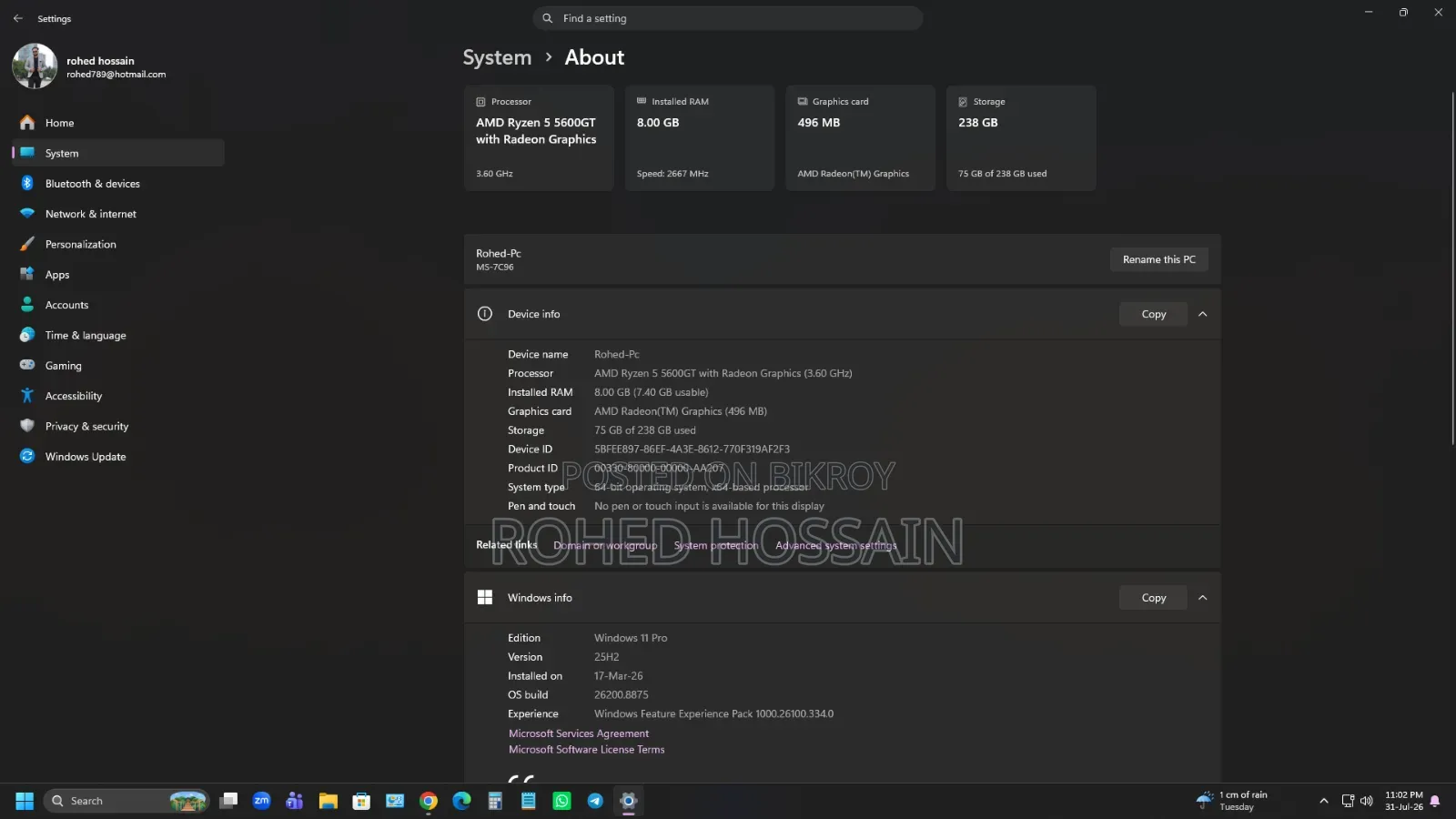
Task: Open Accounts settings
Action: click(118, 305)
